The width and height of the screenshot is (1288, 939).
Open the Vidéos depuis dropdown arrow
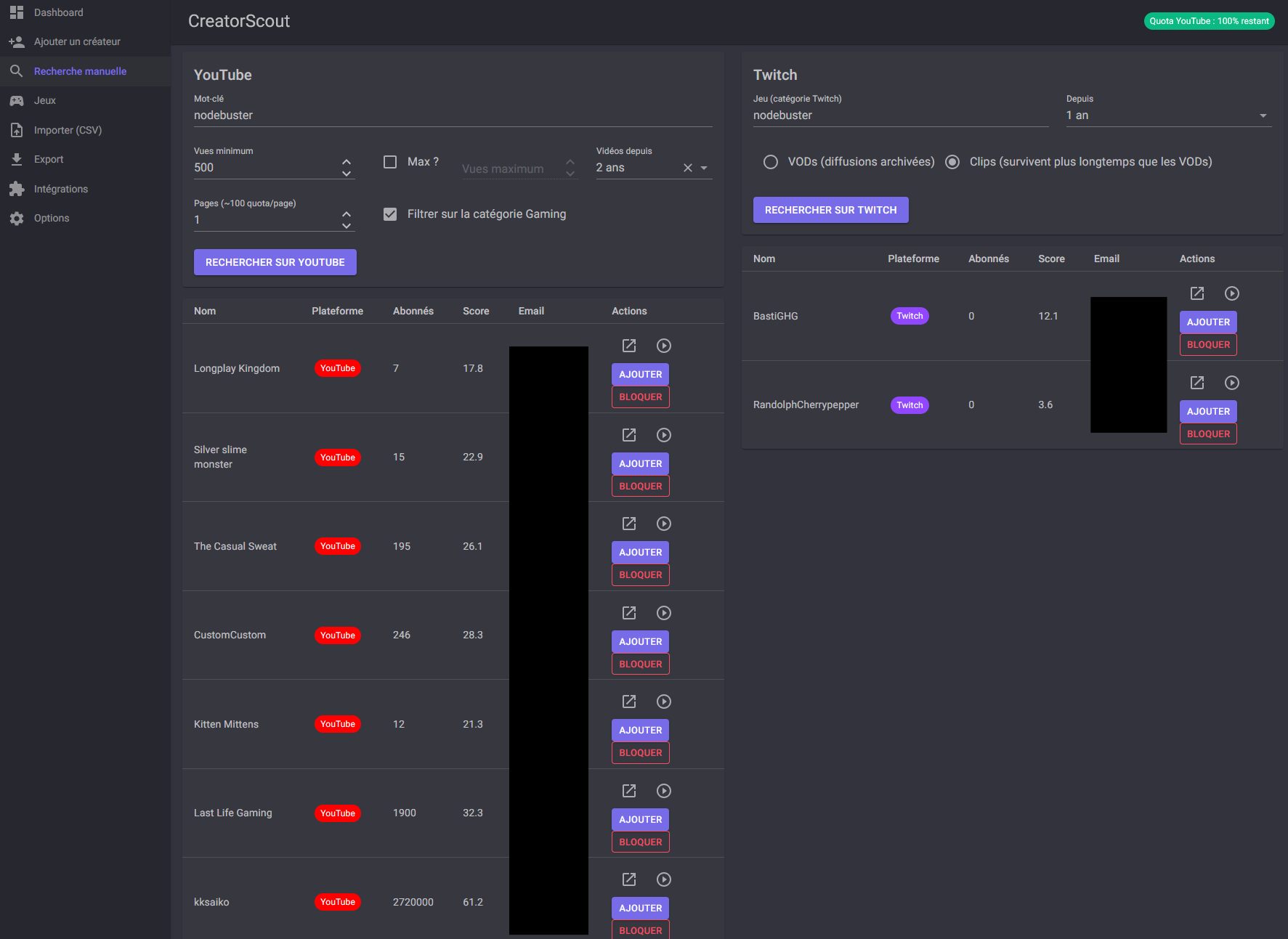[704, 168]
